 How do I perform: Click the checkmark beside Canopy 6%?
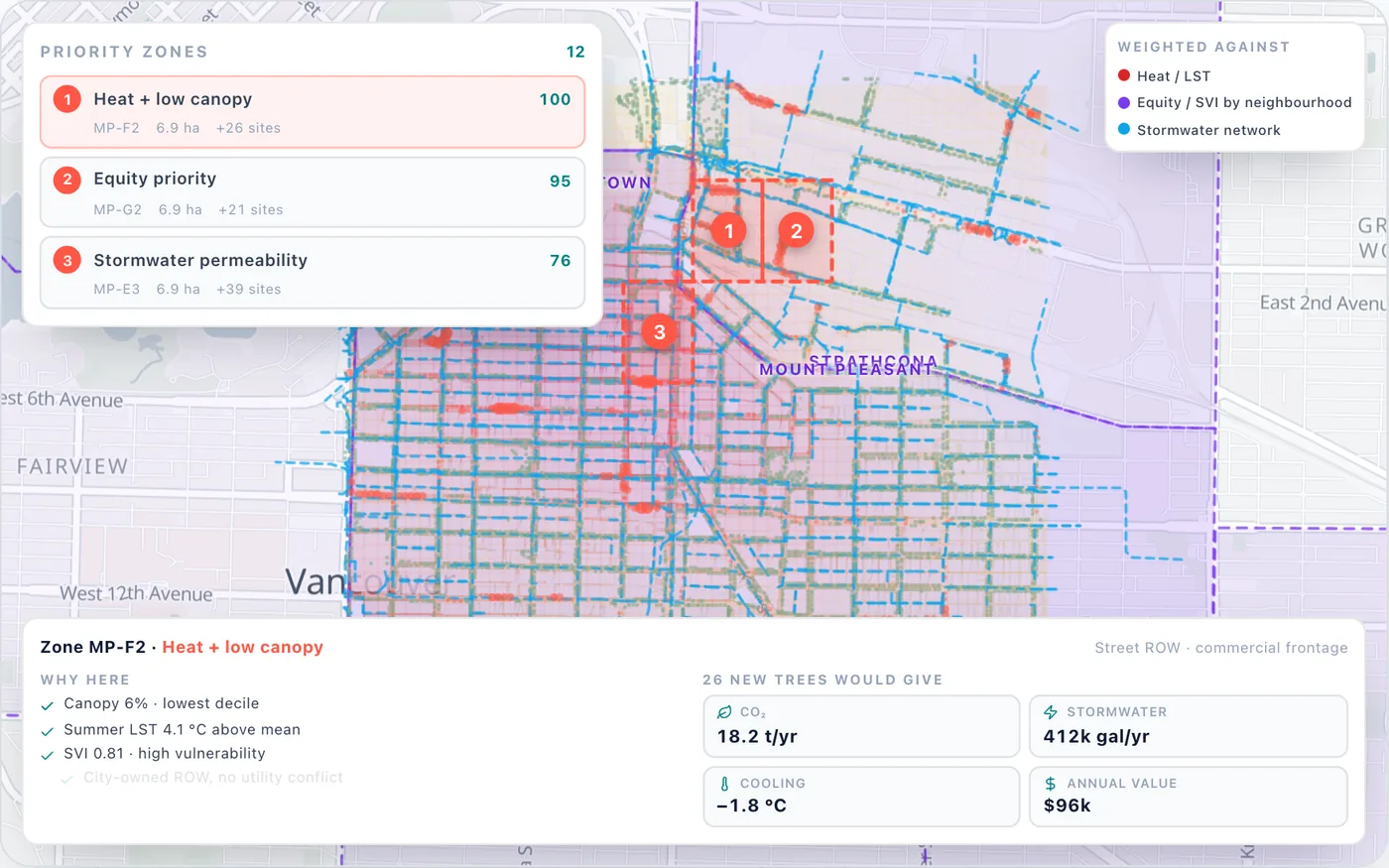click(x=47, y=705)
